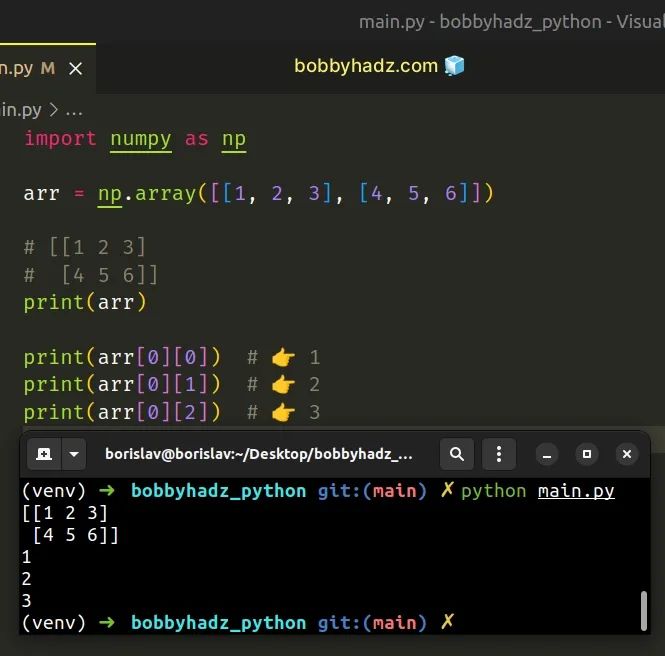Viewport: 665px width, 656px height.
Task: Open the terminal's three-dot menu
Action: pos(499,454)
